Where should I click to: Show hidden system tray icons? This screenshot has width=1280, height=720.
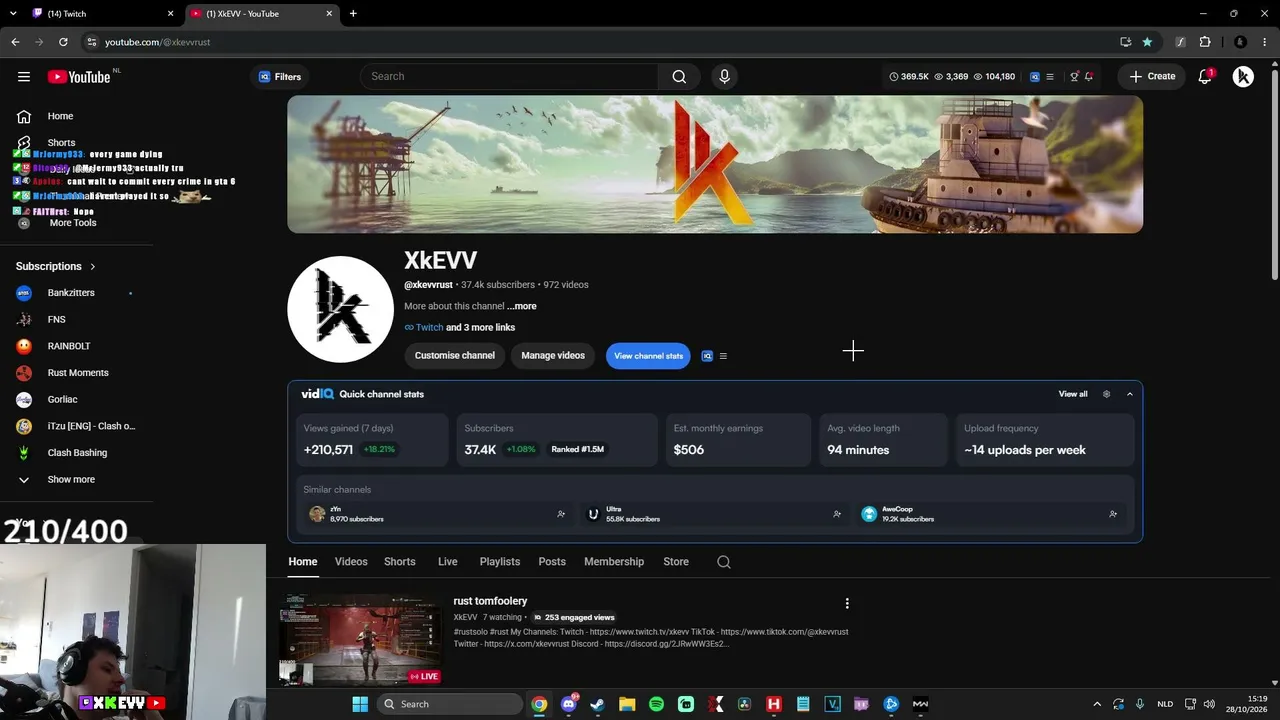pyautogui.click(x=1097, y=704)
